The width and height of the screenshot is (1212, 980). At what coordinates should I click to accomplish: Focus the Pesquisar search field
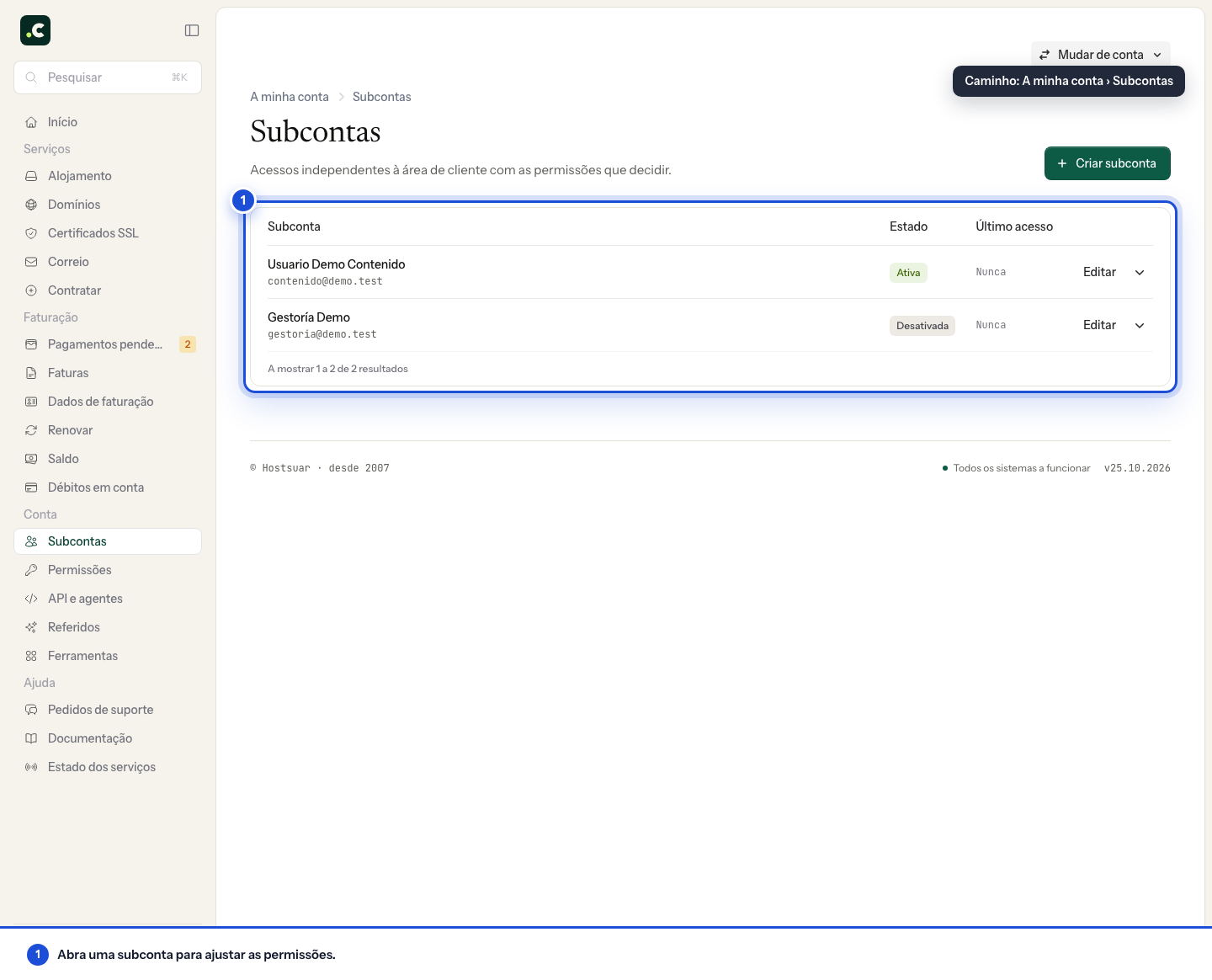tap(108, 77)
